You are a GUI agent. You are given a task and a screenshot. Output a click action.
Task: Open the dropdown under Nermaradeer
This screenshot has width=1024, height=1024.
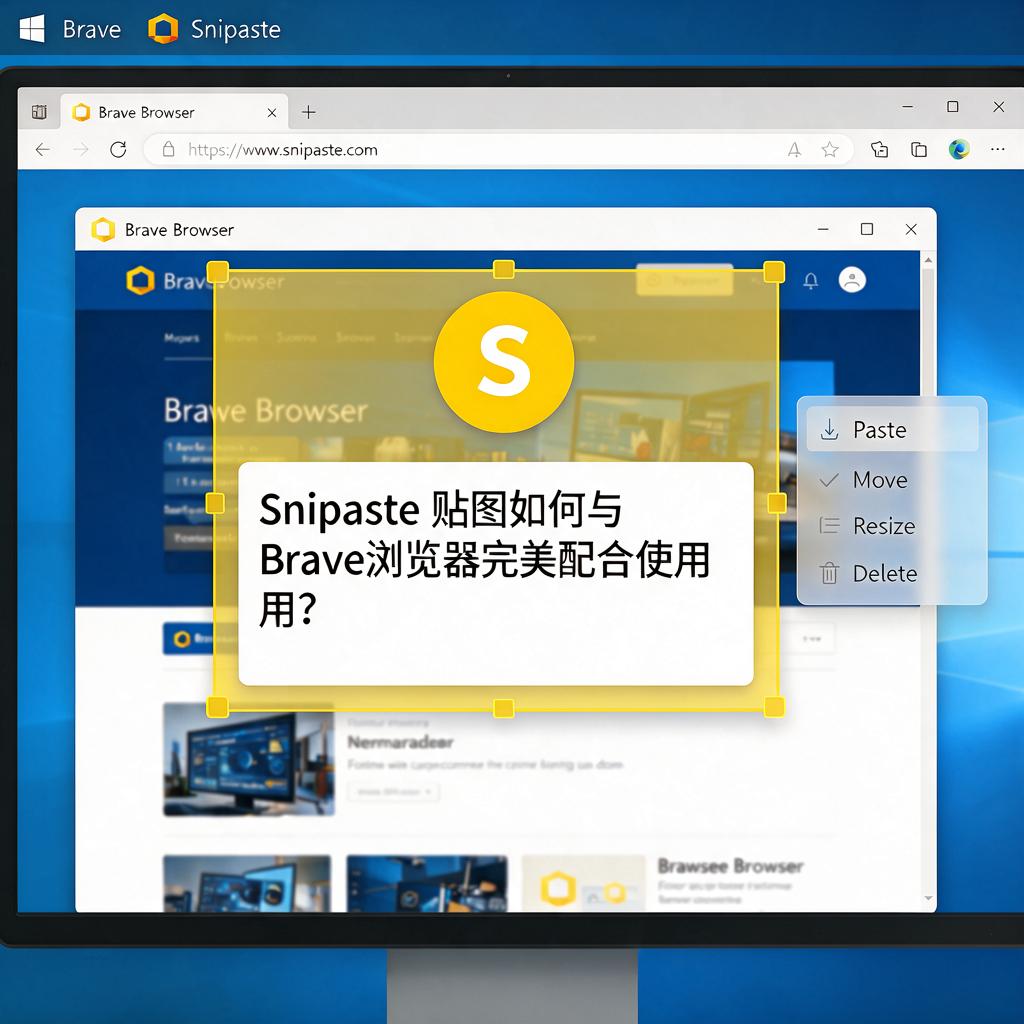[394, 792]
